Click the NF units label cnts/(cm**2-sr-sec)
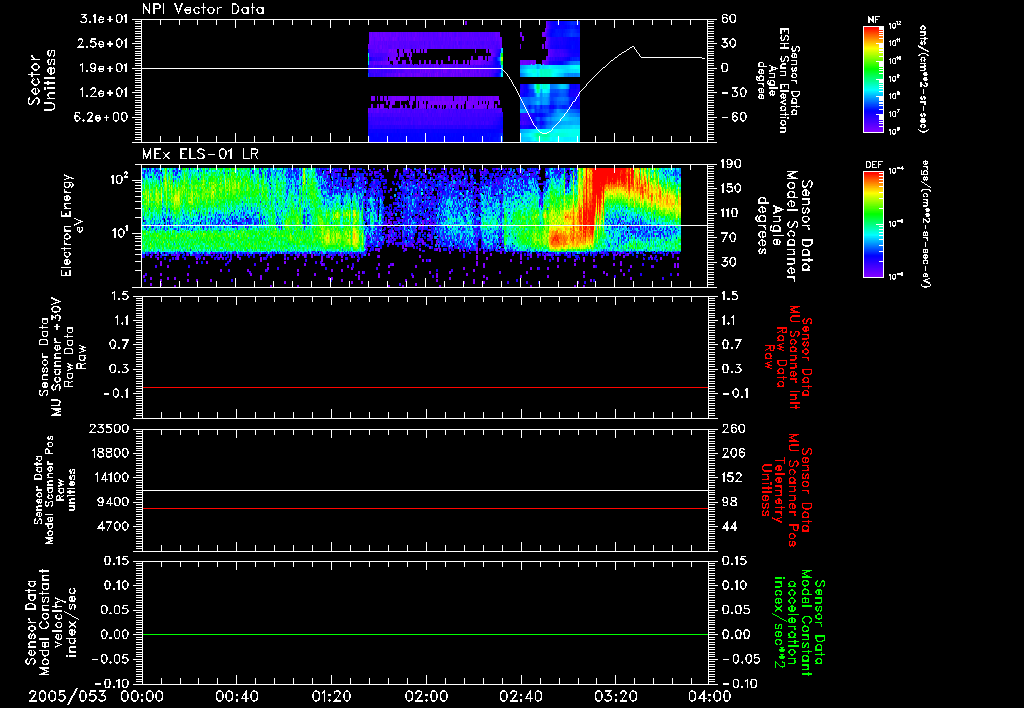The width and height of the screenshot is (1024, 708). coord(923,79)
